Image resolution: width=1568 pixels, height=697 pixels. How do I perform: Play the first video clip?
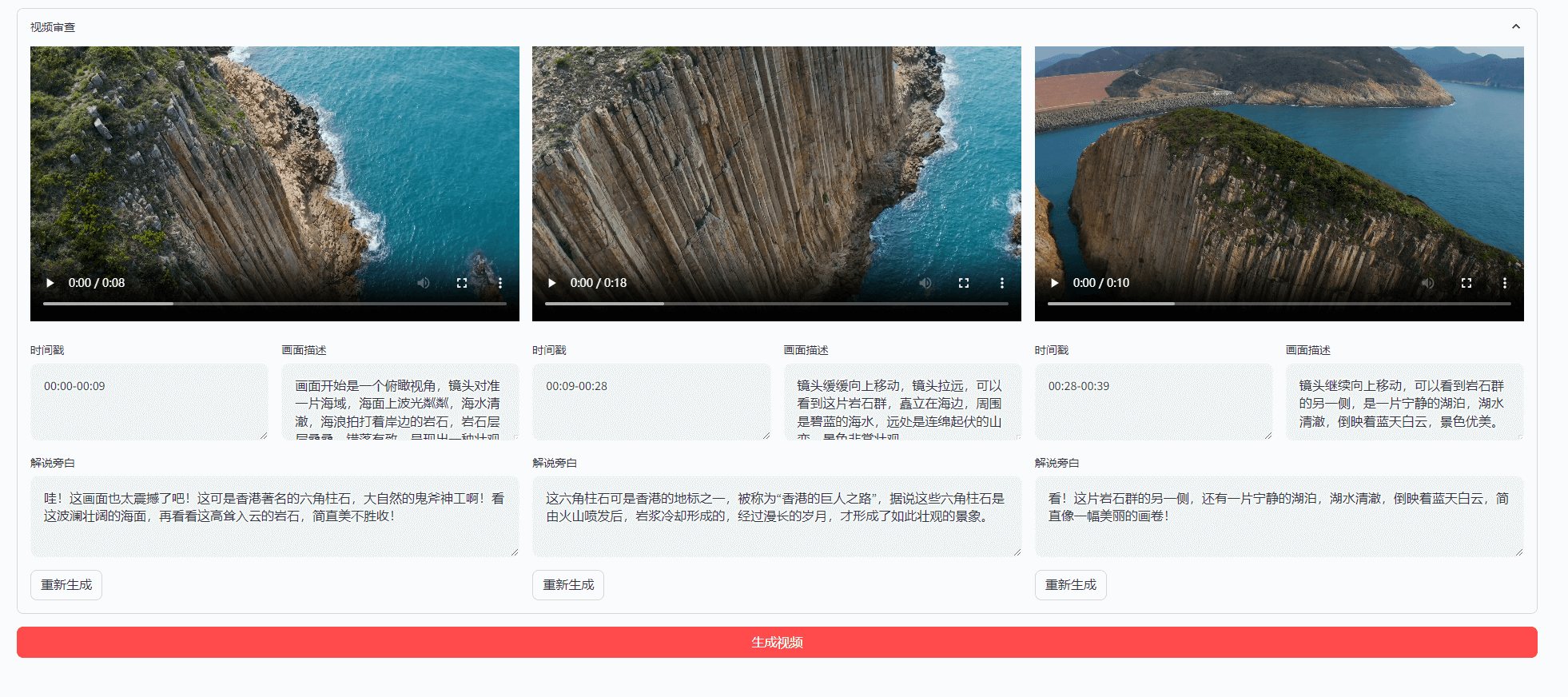[50, 283]
